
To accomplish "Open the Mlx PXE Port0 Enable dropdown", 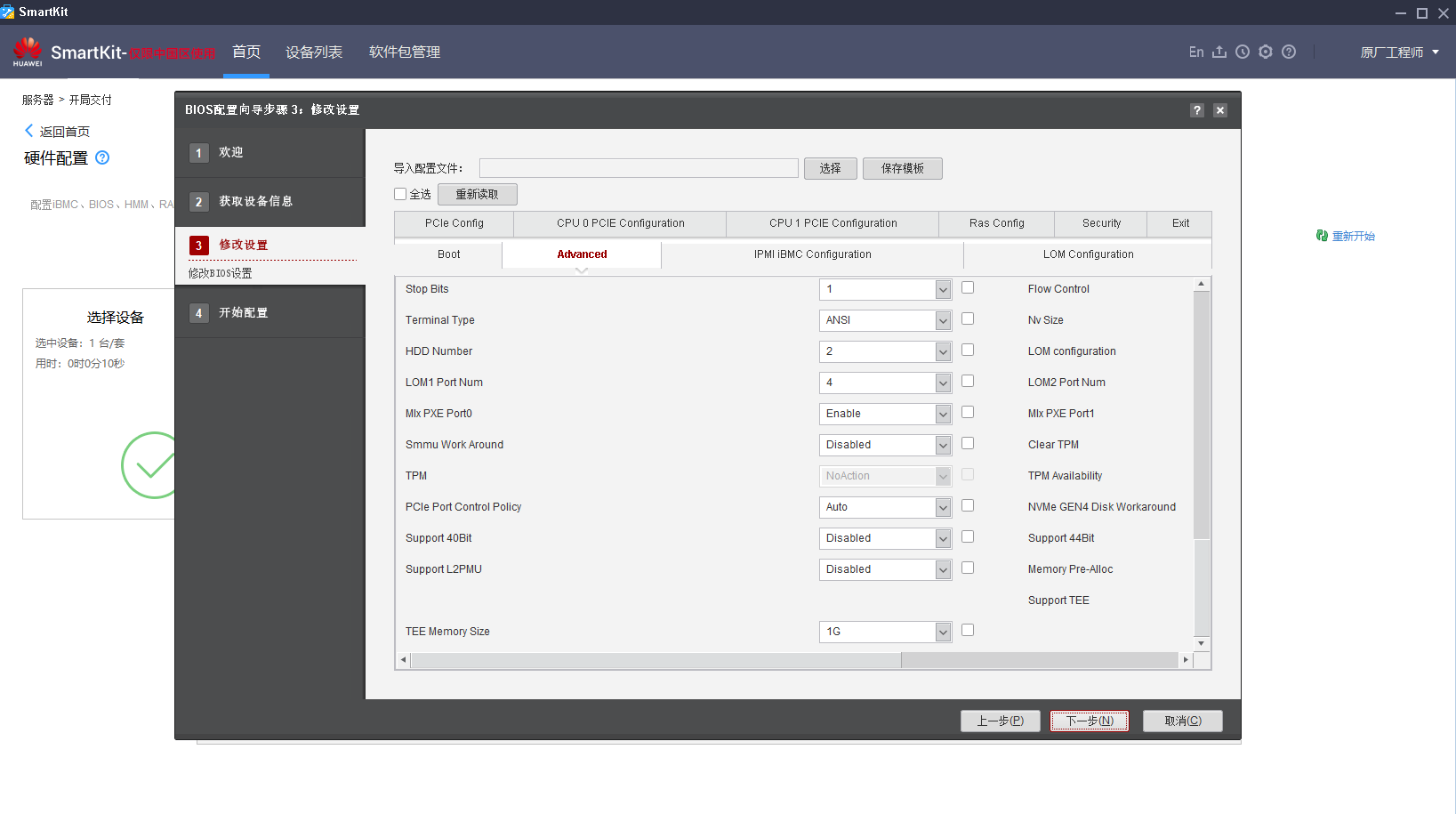I will coord(885,414).
